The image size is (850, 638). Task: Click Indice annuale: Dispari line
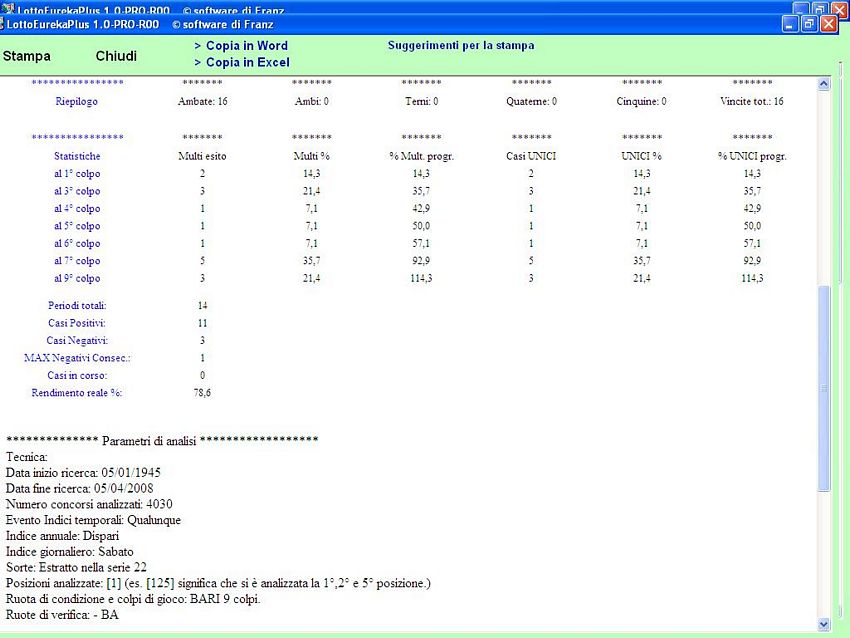[x=62, y=536]
